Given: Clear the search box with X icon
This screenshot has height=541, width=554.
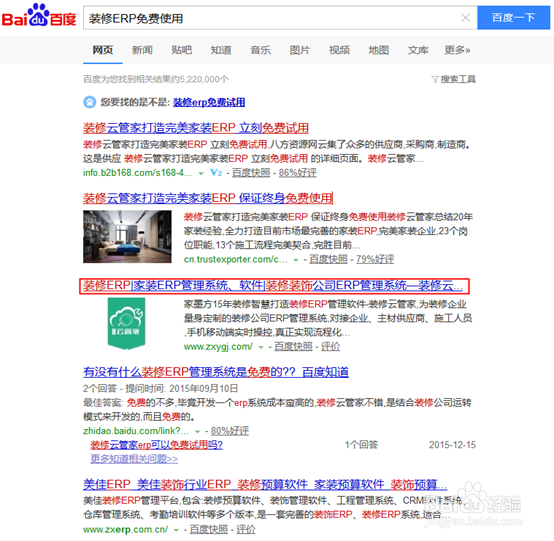Looking at the screenshot, I should click(x=465, y=18).
